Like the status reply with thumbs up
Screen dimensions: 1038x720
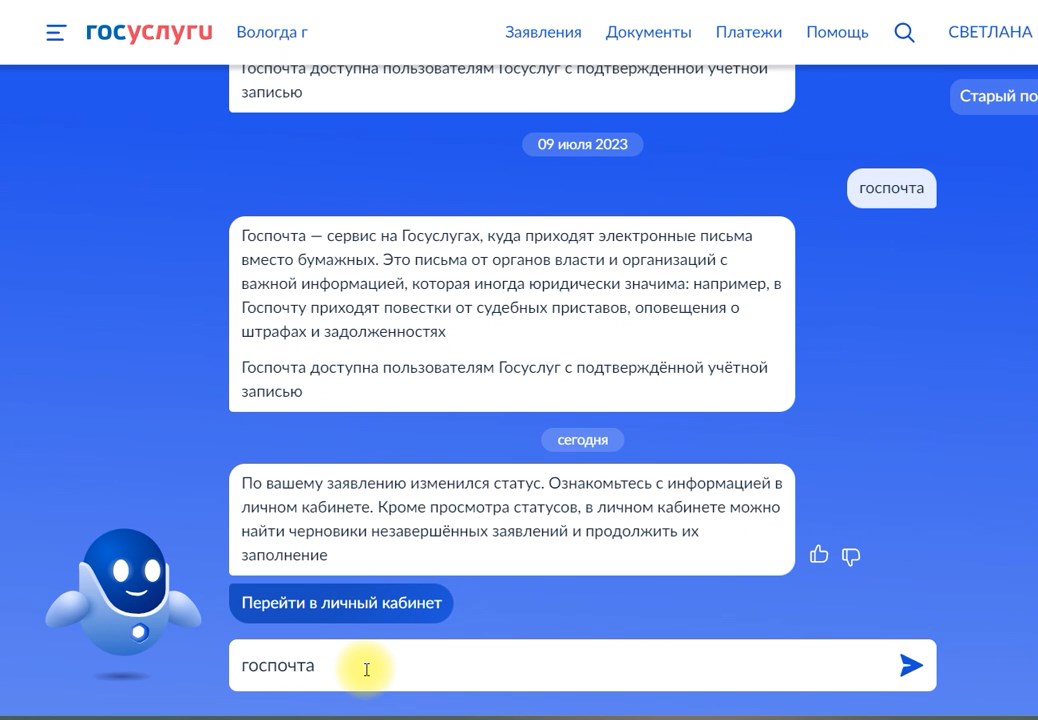click(819, 555)
